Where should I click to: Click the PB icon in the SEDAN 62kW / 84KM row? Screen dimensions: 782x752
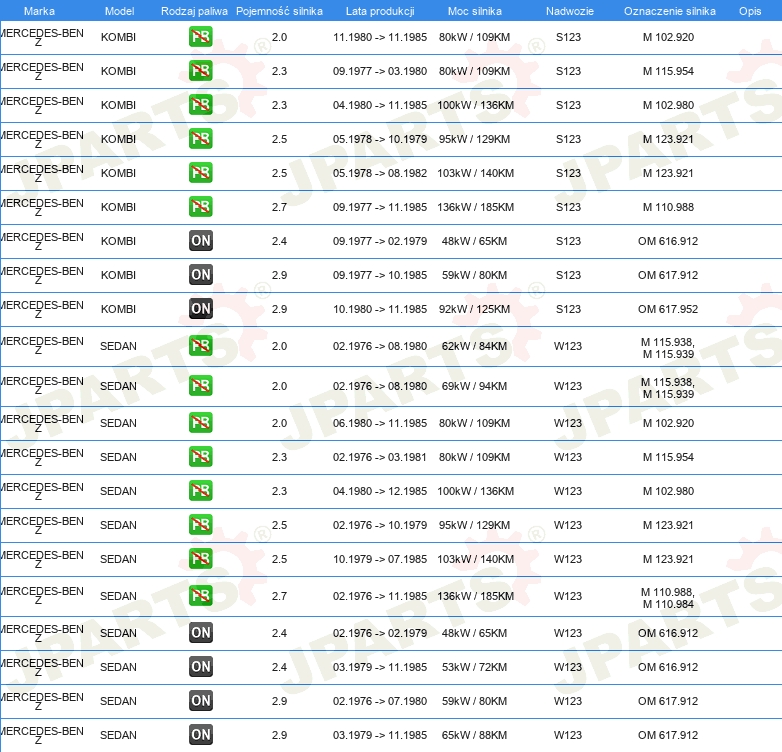pos(201,346)
